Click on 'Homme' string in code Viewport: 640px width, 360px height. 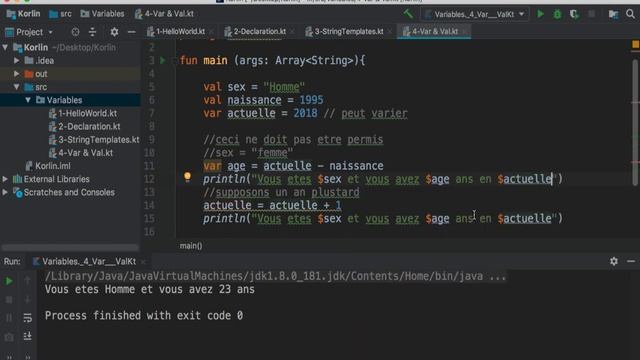pos(284,87)
